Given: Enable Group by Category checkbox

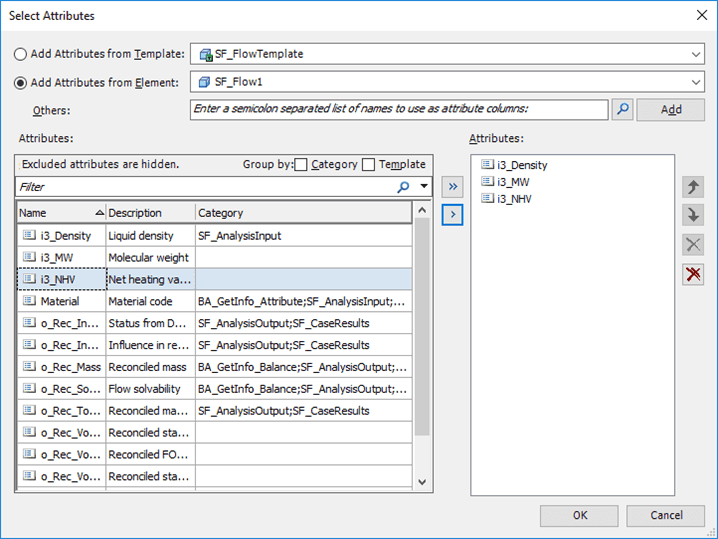Looking at the screenshot, I should tap(301, 164).
